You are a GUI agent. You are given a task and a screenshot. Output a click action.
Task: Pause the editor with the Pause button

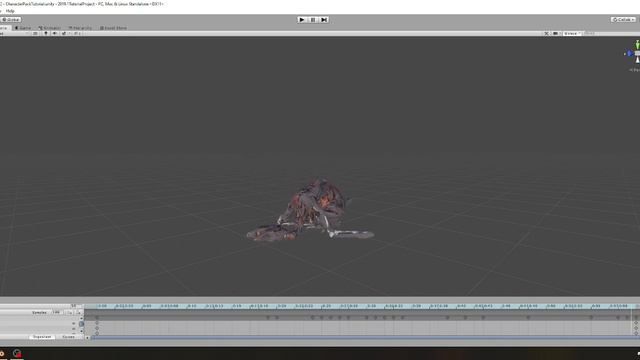pyautogui.click(x=313, y=20)
